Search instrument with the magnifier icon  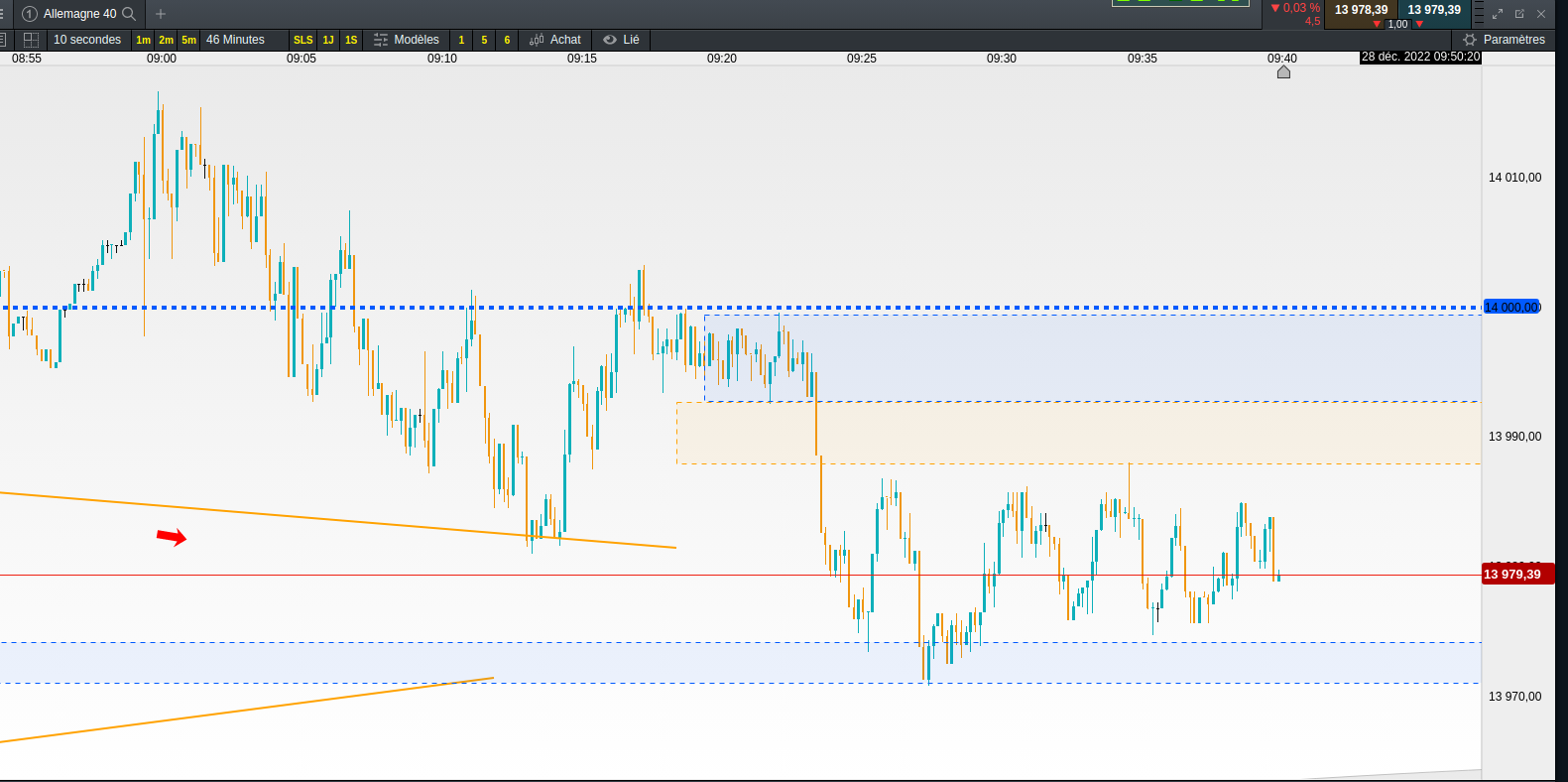tap(129, 14)
